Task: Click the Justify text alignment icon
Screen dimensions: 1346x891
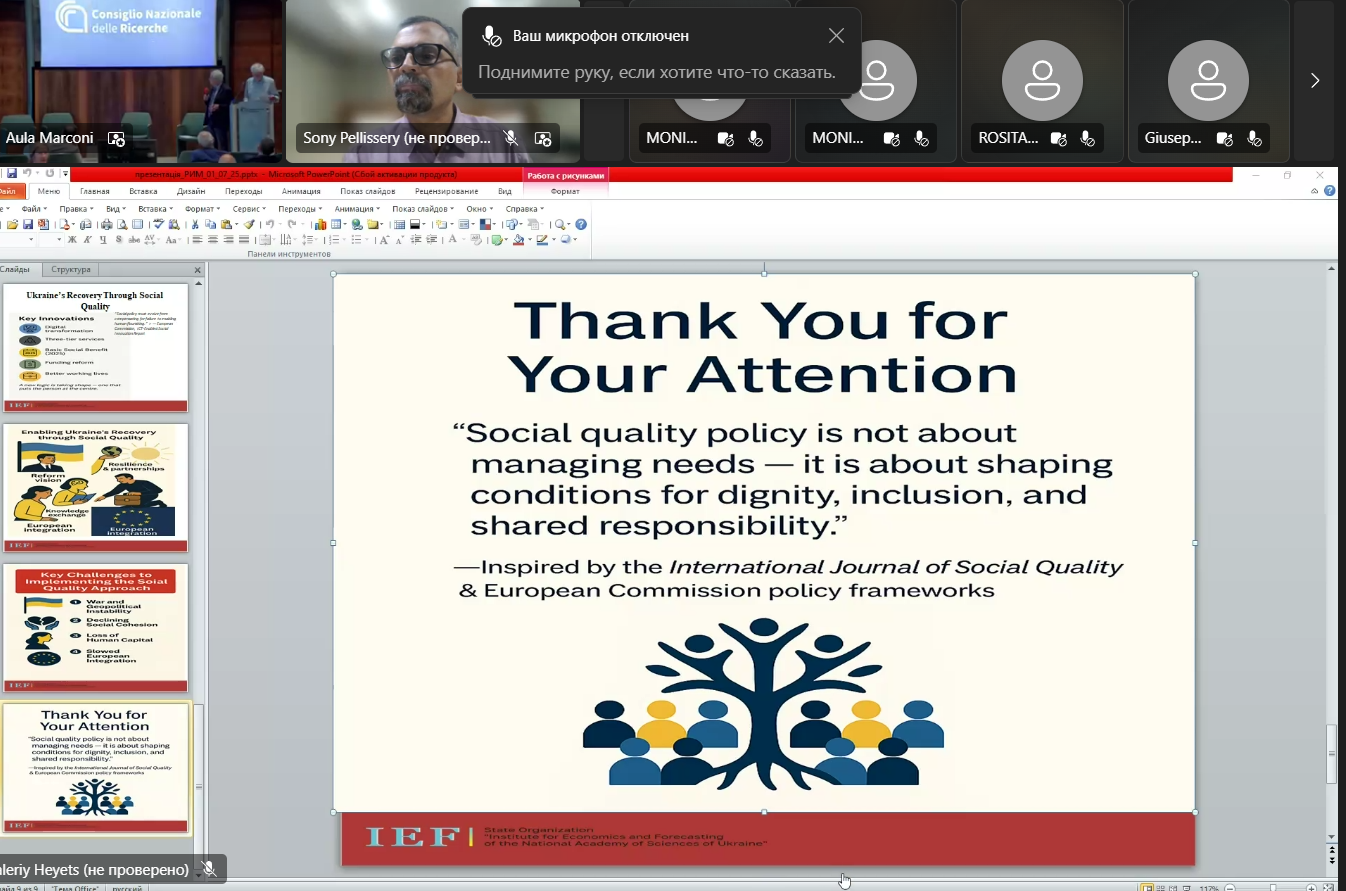Action: pos(244,240)
